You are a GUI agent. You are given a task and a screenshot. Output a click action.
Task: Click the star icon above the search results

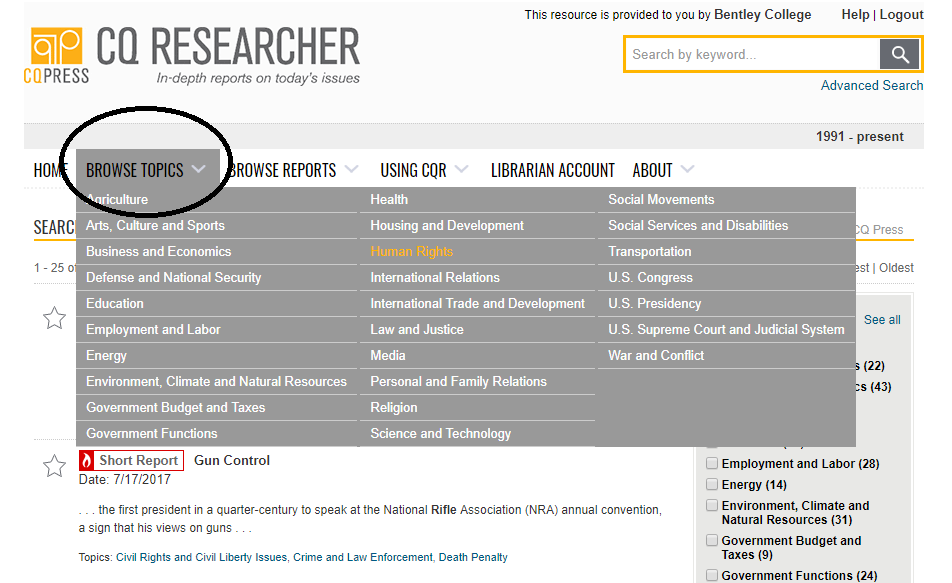click(x=55, y=317)
